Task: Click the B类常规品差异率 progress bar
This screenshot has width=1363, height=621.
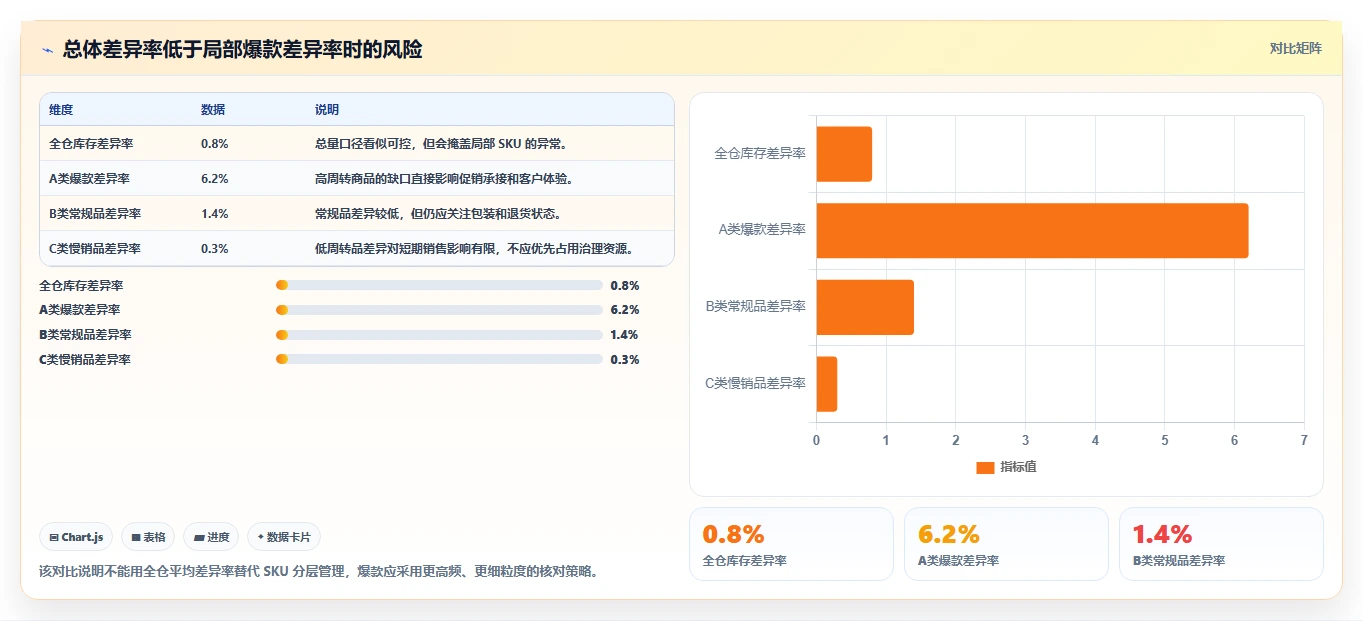Action: [439, 335]
